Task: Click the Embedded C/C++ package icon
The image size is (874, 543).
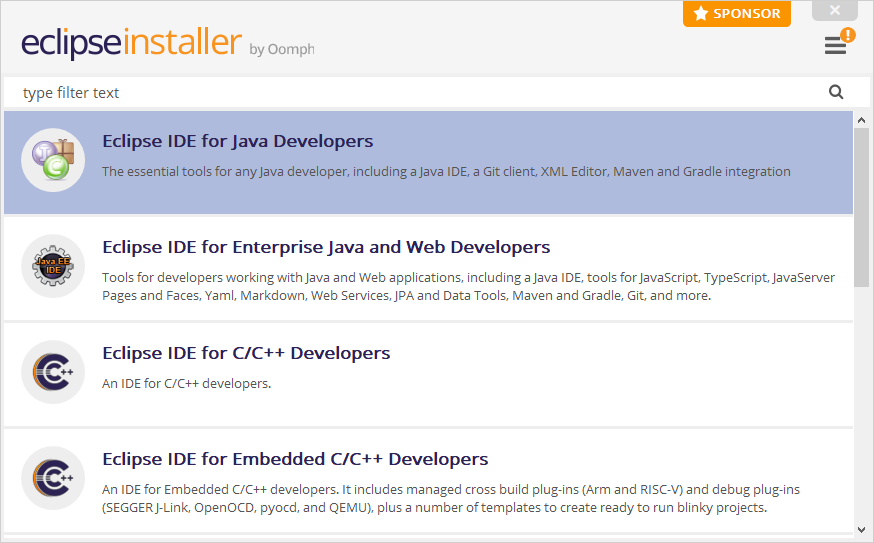Action: pyautogui.click(x=53, y=478)
